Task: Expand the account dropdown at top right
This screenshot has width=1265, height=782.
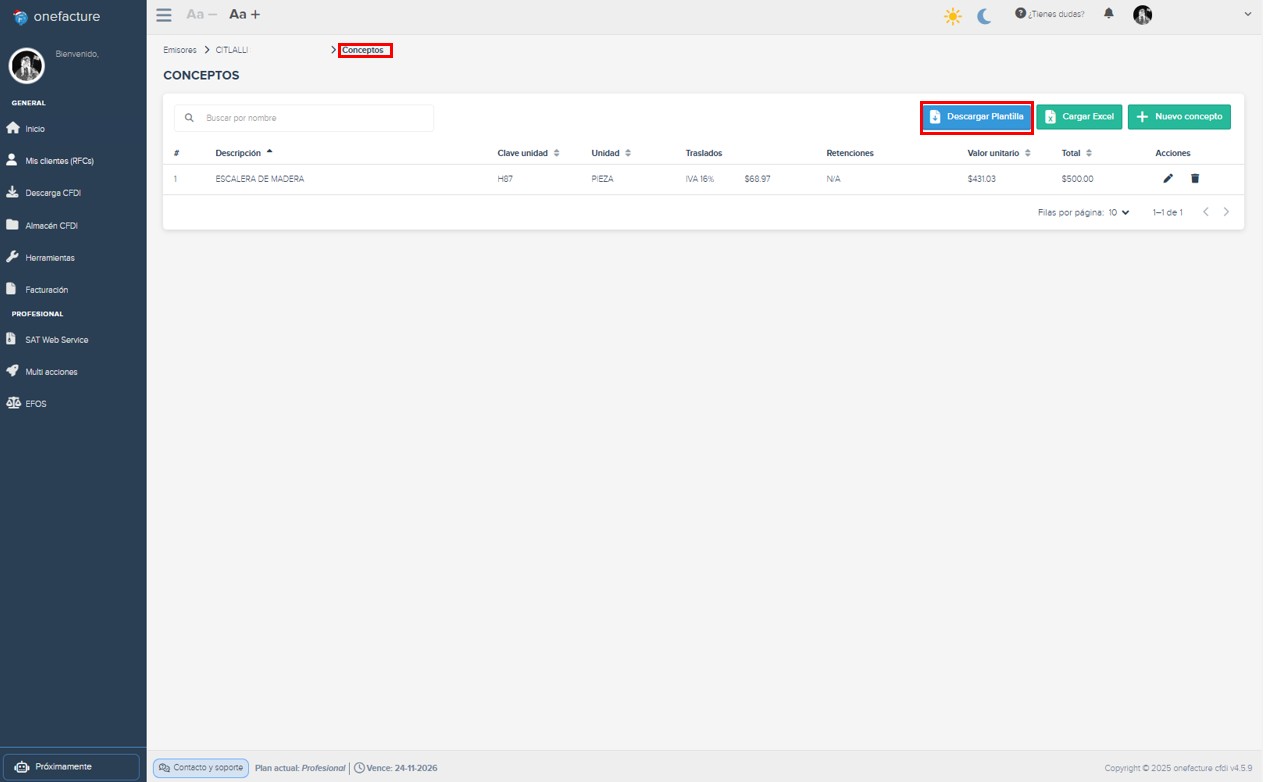Action: pyautogui.click(x=1245, y=15)
